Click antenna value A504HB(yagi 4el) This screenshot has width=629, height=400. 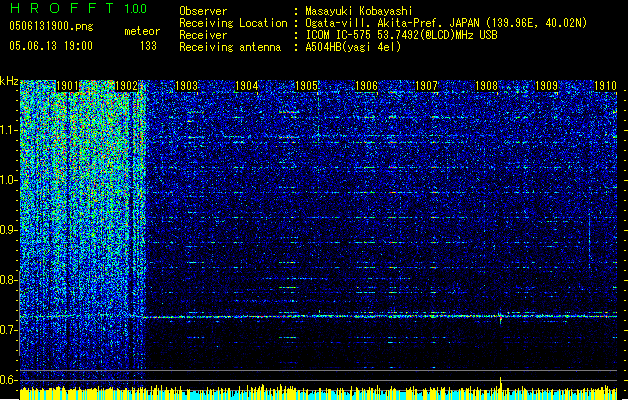click(353, 47)
